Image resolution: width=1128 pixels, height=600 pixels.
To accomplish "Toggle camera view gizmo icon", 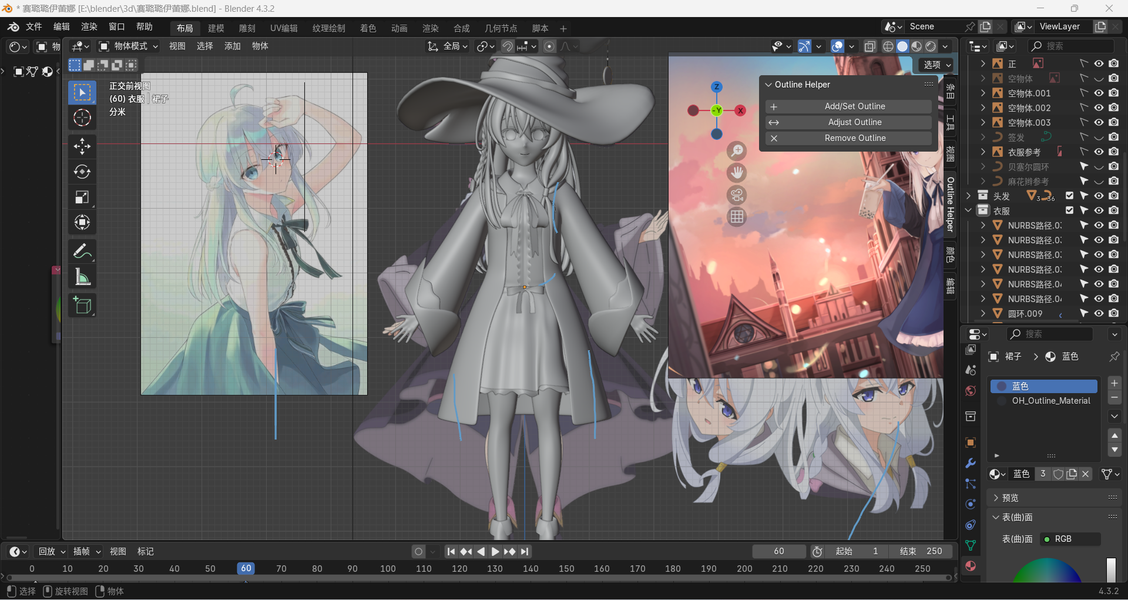I will (x=737, y=195).
